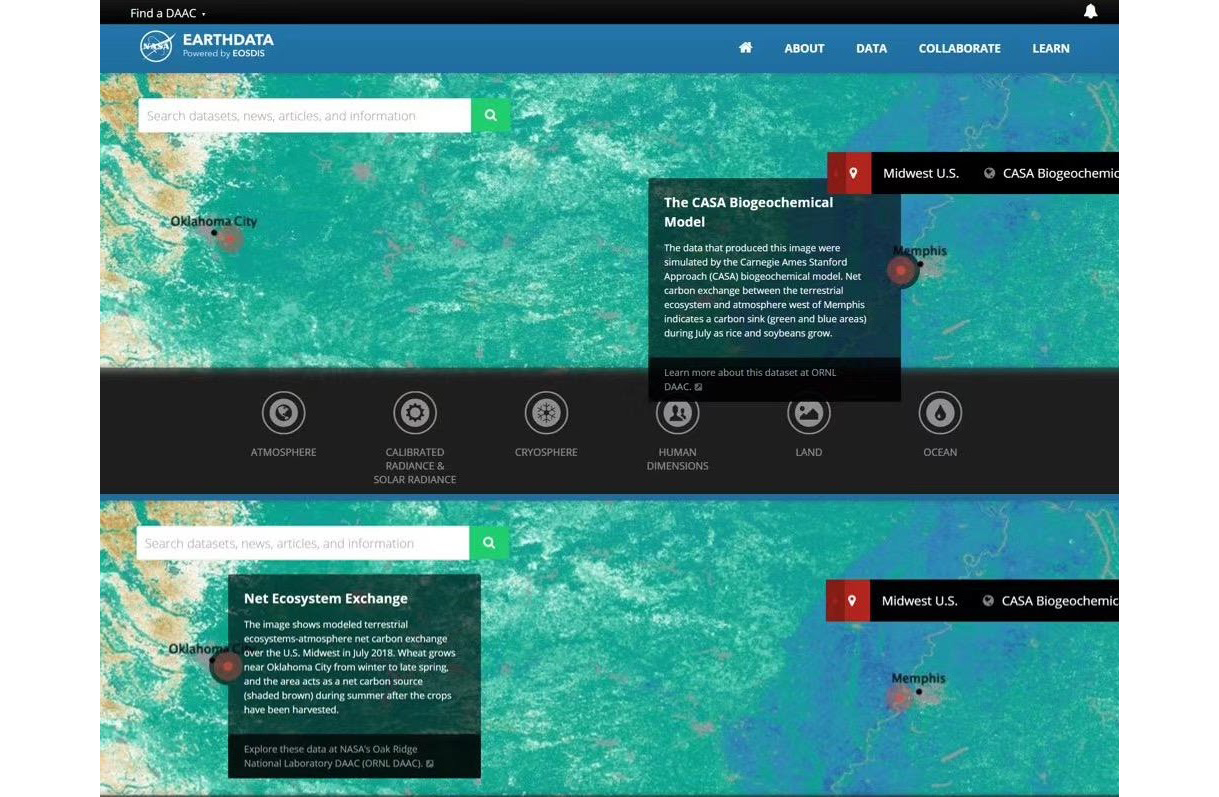
Task: Click the lower green search button
Action: [489, 543]
